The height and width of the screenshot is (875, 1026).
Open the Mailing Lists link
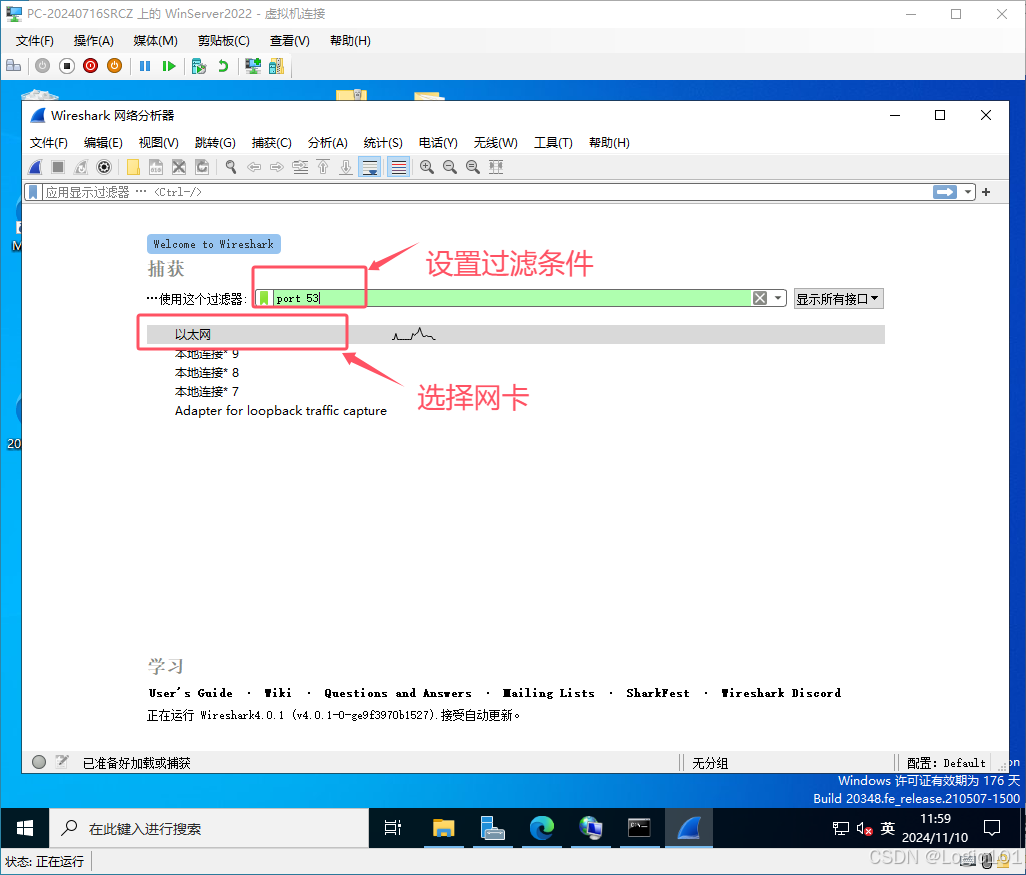(x=548, y=692)
